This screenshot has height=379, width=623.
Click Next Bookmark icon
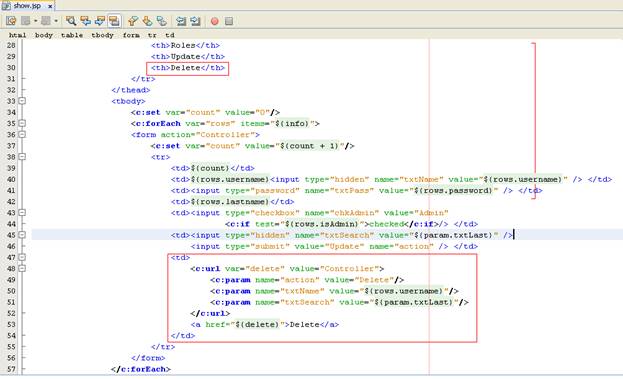tap(147, 21)
